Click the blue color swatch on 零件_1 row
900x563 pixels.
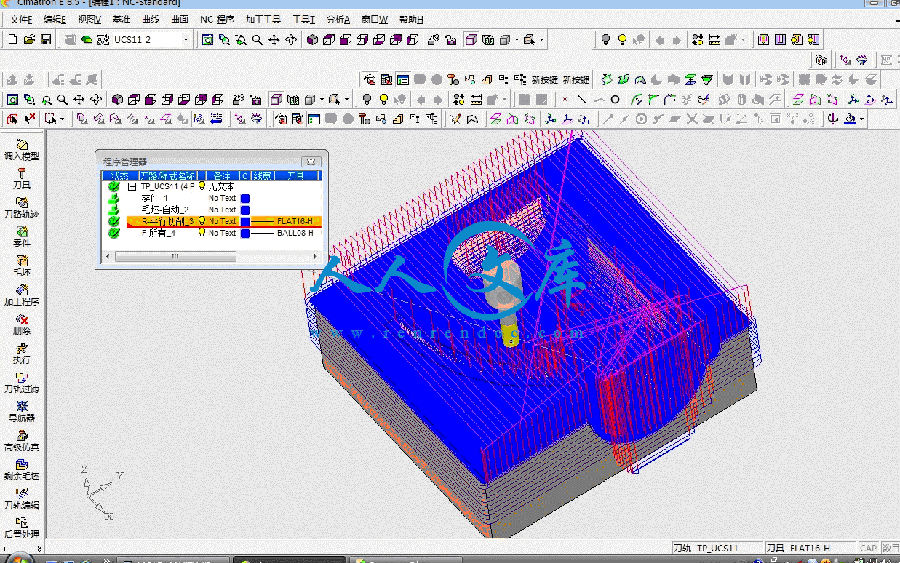pos(245,198)
